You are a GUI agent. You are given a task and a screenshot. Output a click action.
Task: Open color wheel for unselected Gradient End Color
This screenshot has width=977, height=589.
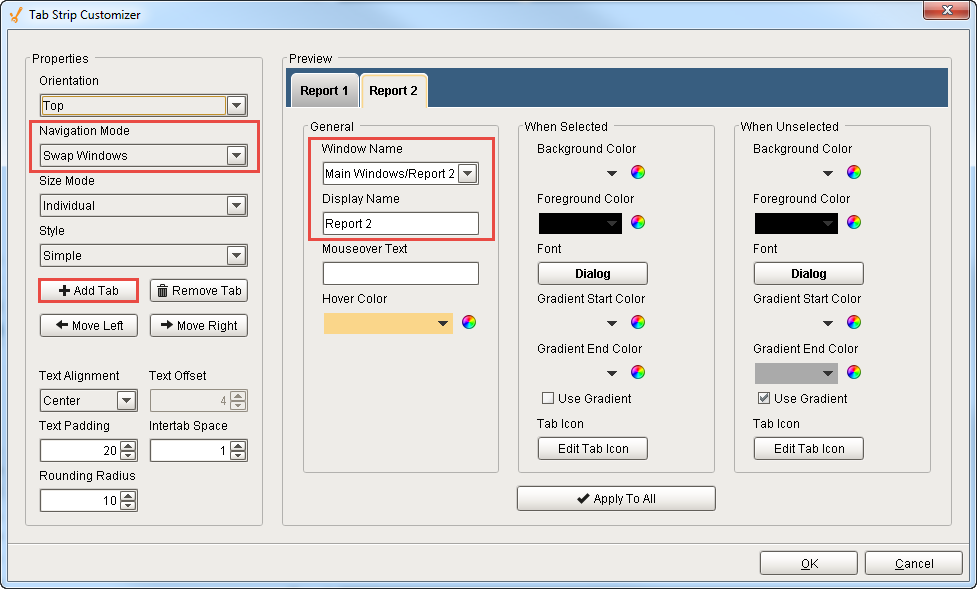854,372
